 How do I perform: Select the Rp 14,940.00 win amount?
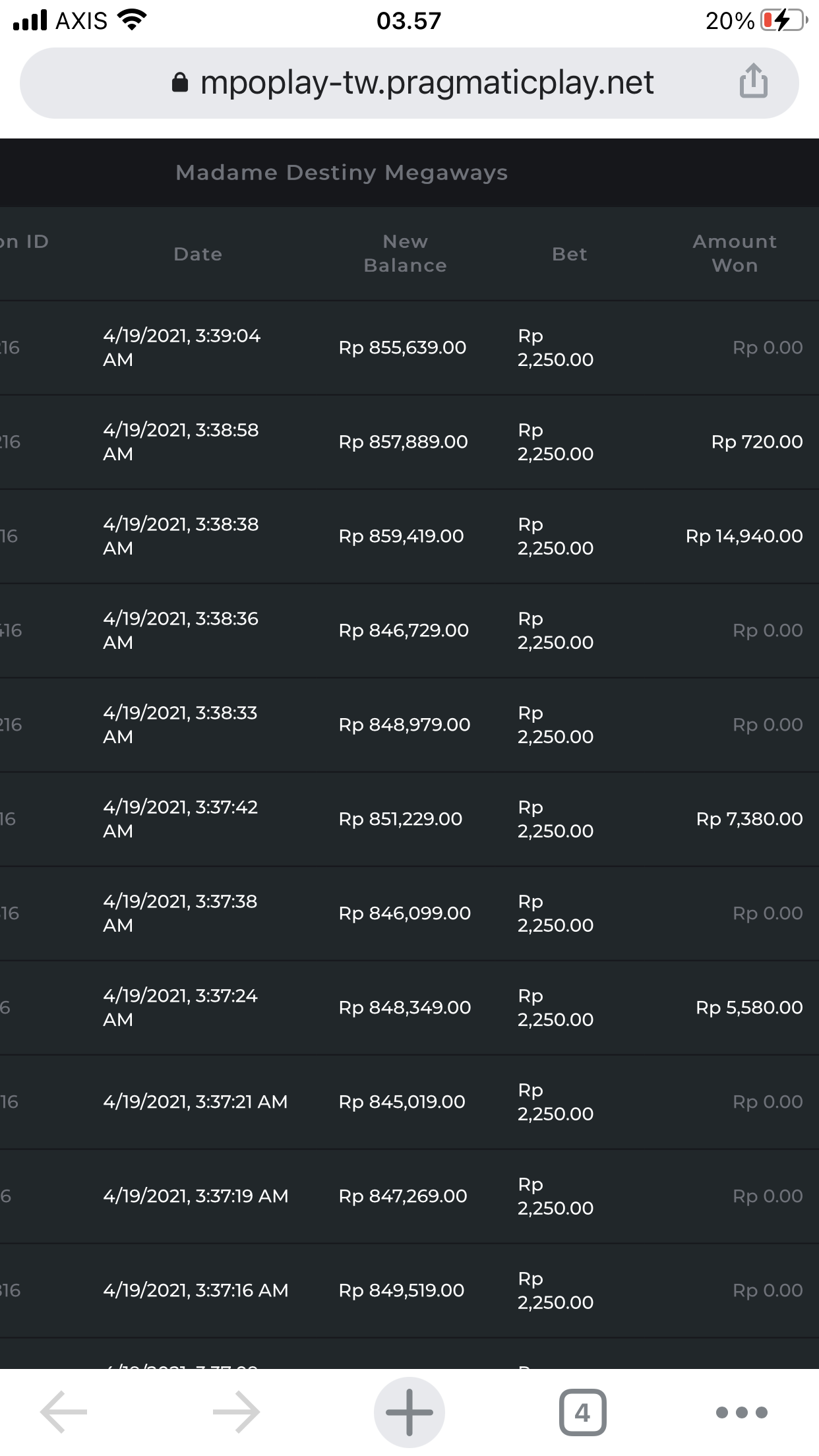744,536
